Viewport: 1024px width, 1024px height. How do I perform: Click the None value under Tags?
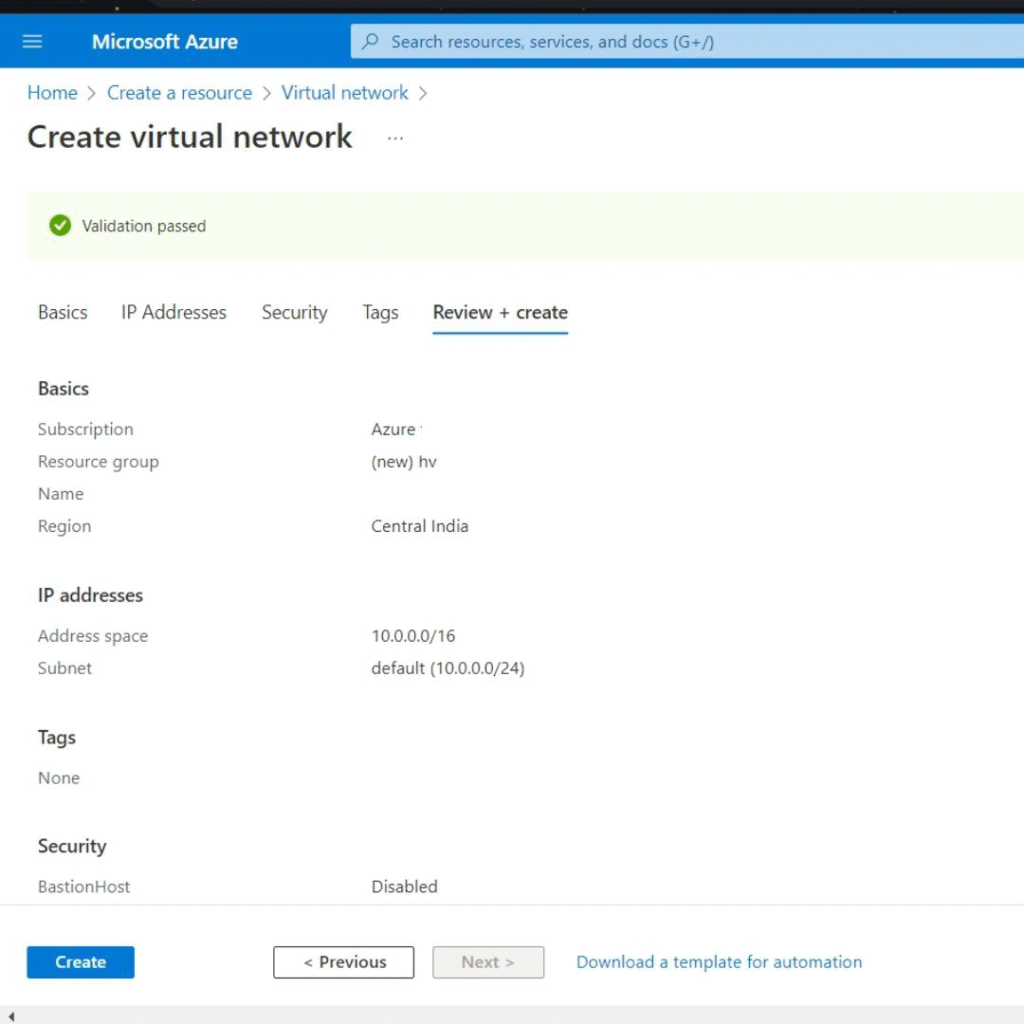[x=59, y=778]
